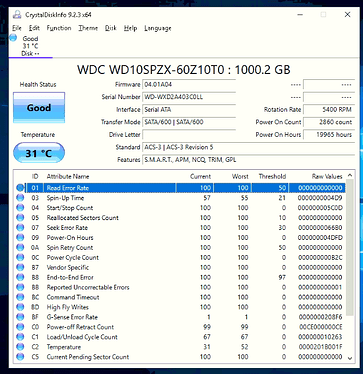Click the Interface field Serial ATA
Screen dimensions: 363x374
tap(189, 110)
